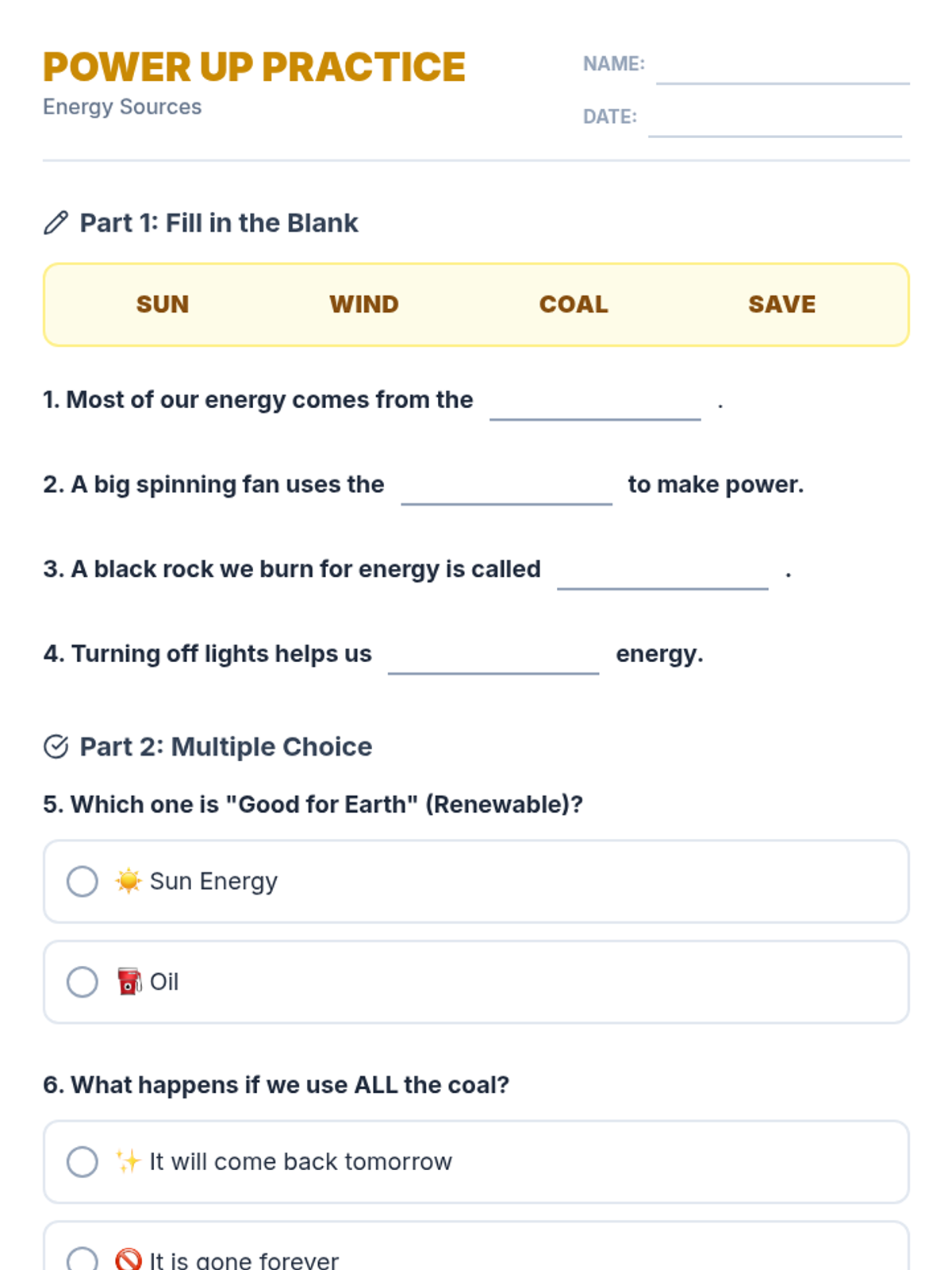Image resolution: width=952 pixels, height=1270 pixels.
Task: Click the word SUN in word bank
Action: [163, 305]
